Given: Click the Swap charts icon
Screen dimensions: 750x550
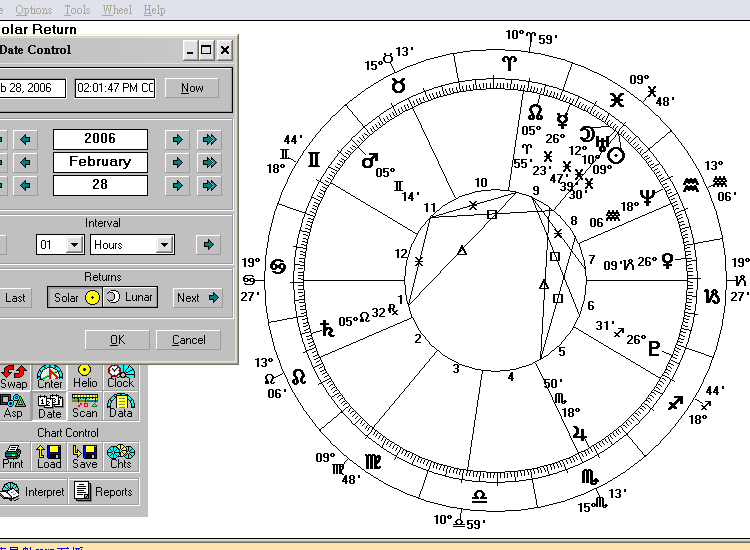Looking at the screenshot, I should [14, 377].
